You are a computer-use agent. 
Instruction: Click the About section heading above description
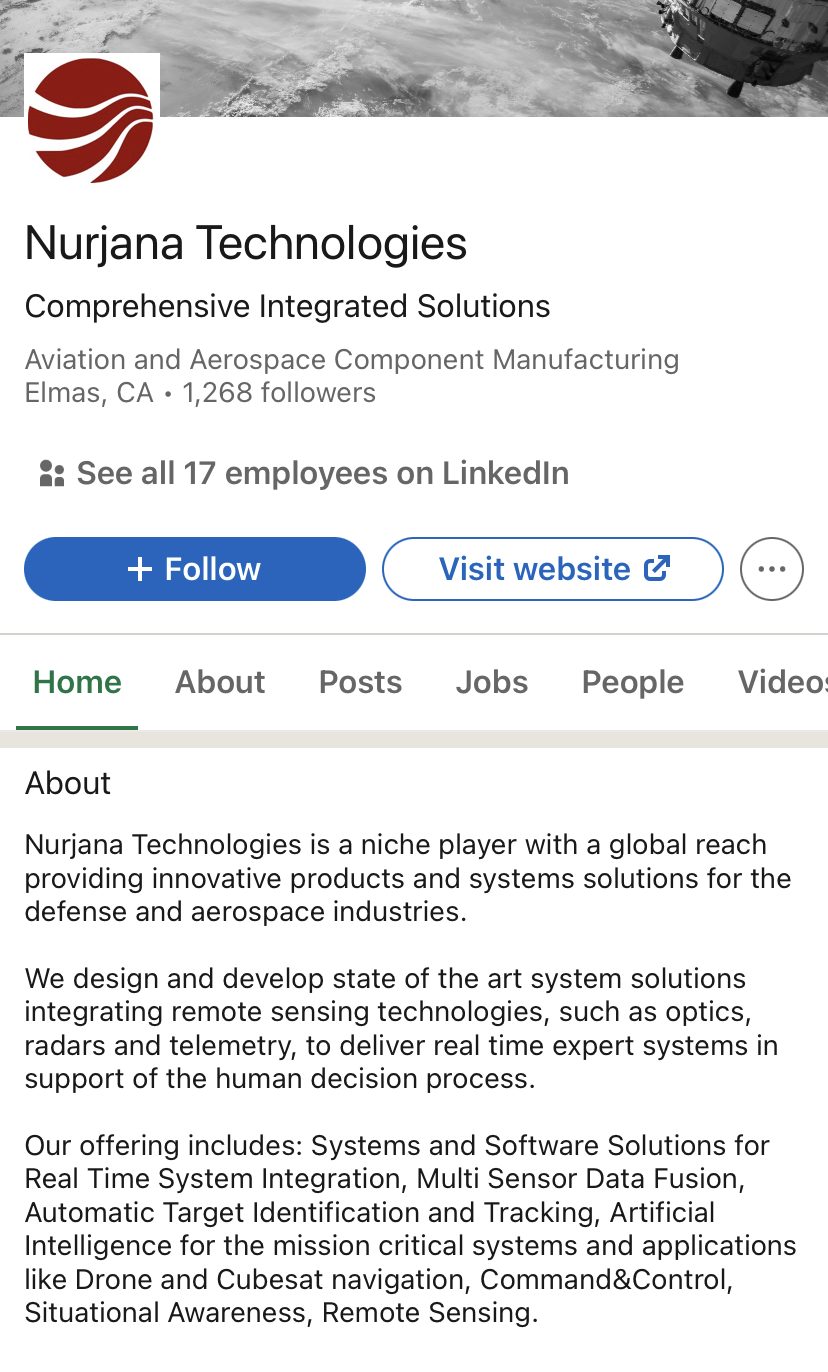[x=68, y=783]
